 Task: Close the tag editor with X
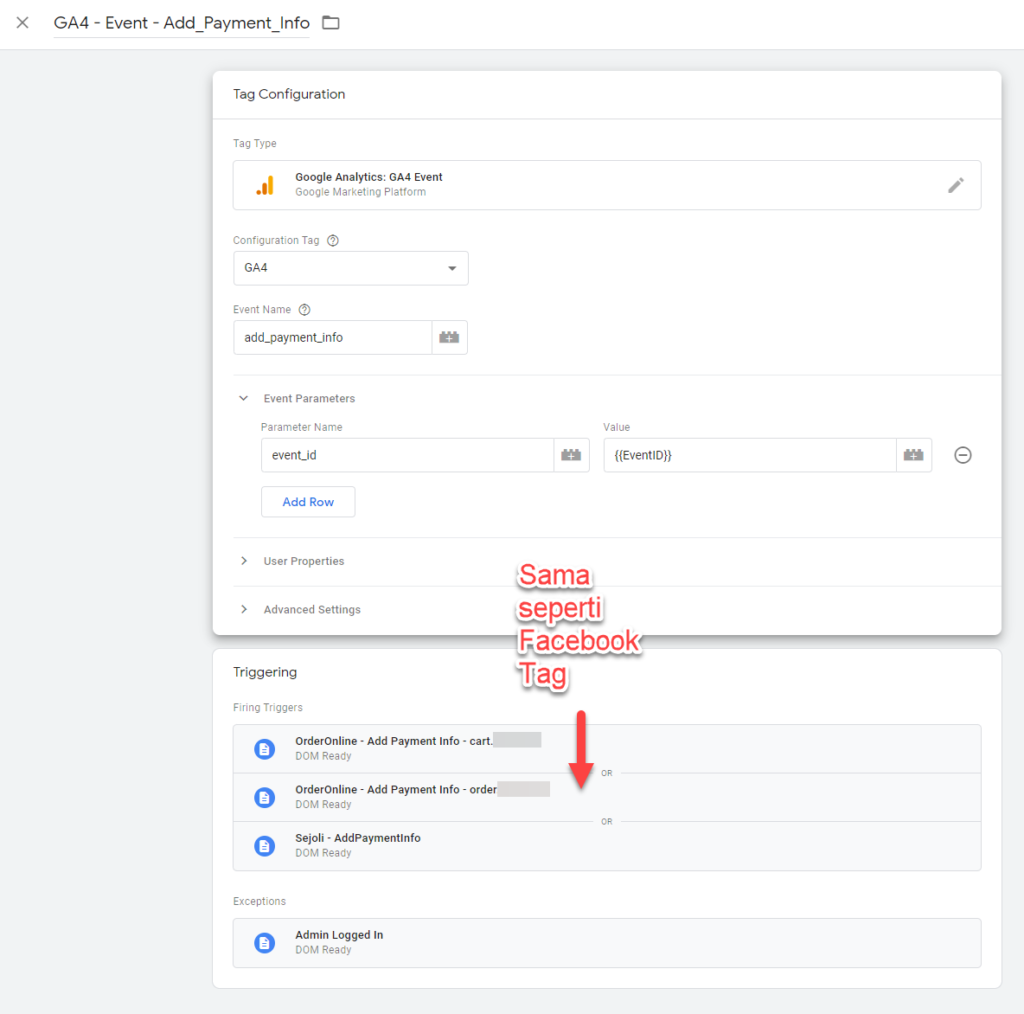pos(22,23)
